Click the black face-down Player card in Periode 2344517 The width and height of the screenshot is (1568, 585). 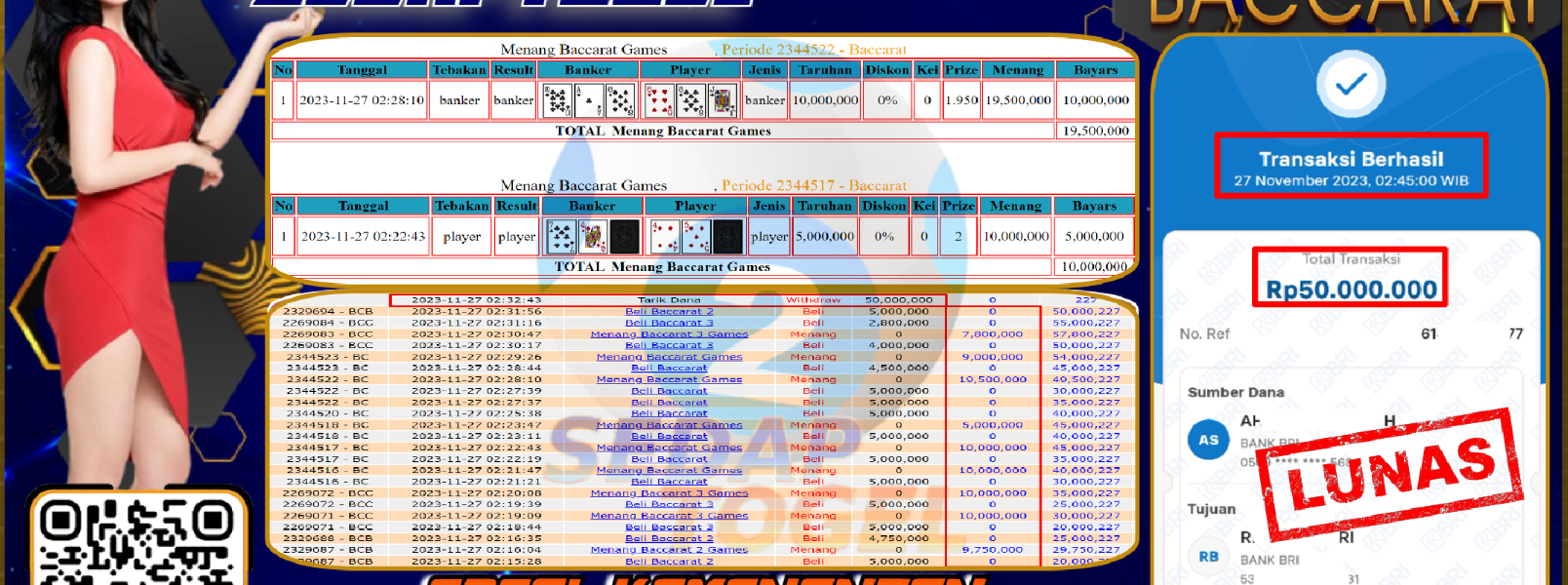click(x=727, y=236)
